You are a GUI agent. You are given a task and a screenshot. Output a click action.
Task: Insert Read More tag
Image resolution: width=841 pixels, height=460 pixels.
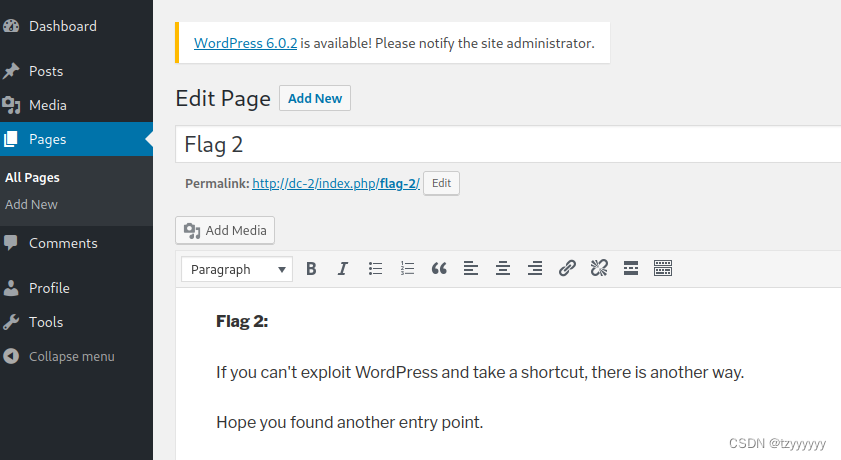click(631, 269)
